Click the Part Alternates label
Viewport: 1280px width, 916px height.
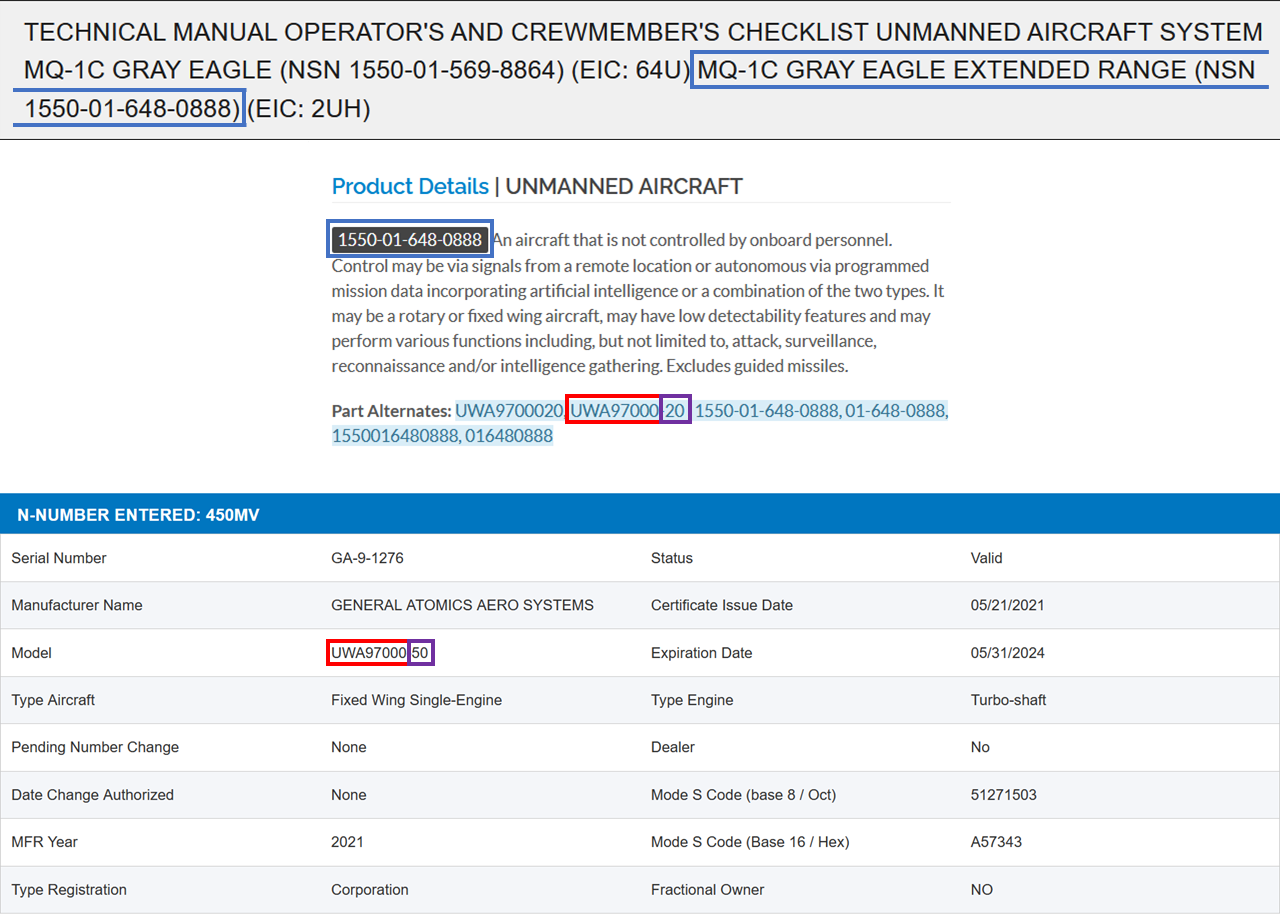392,411
